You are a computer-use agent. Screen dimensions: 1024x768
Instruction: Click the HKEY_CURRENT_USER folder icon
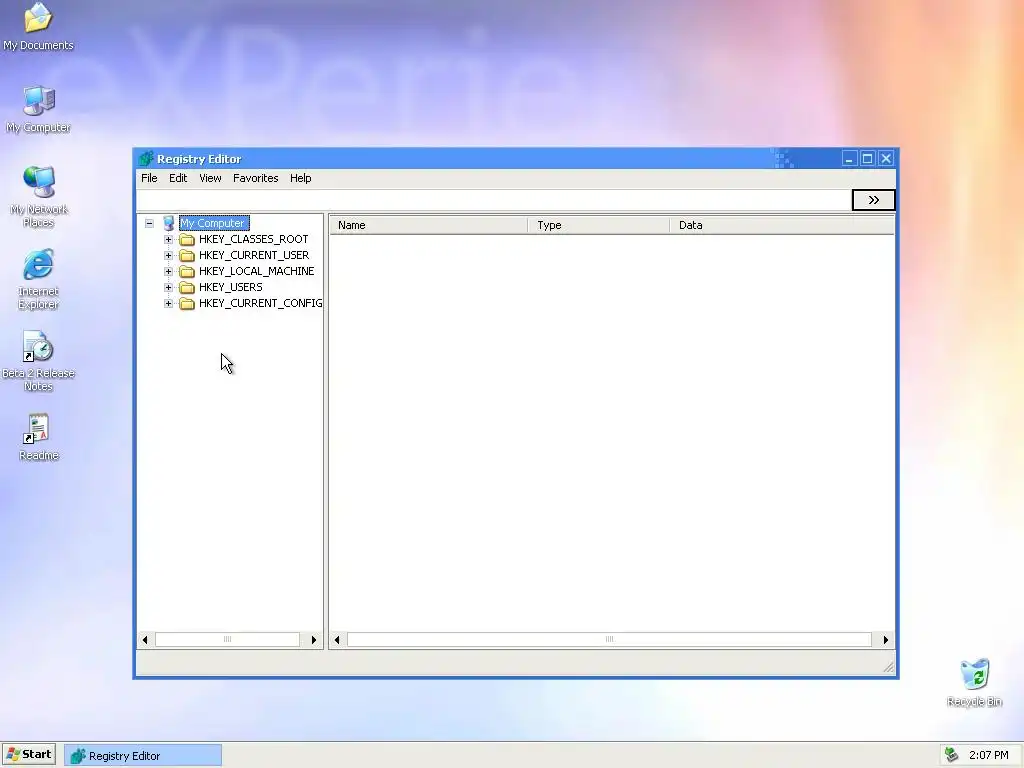coord(187,255)
